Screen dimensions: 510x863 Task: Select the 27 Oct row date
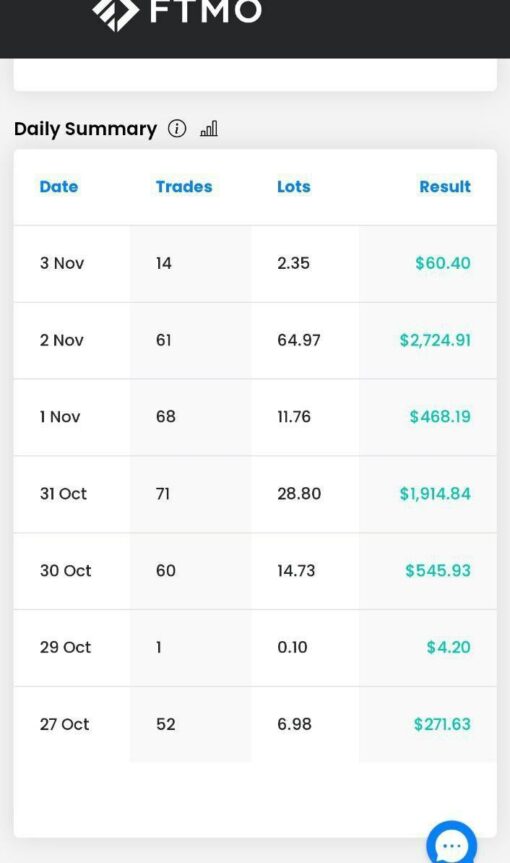coord(64,724)
